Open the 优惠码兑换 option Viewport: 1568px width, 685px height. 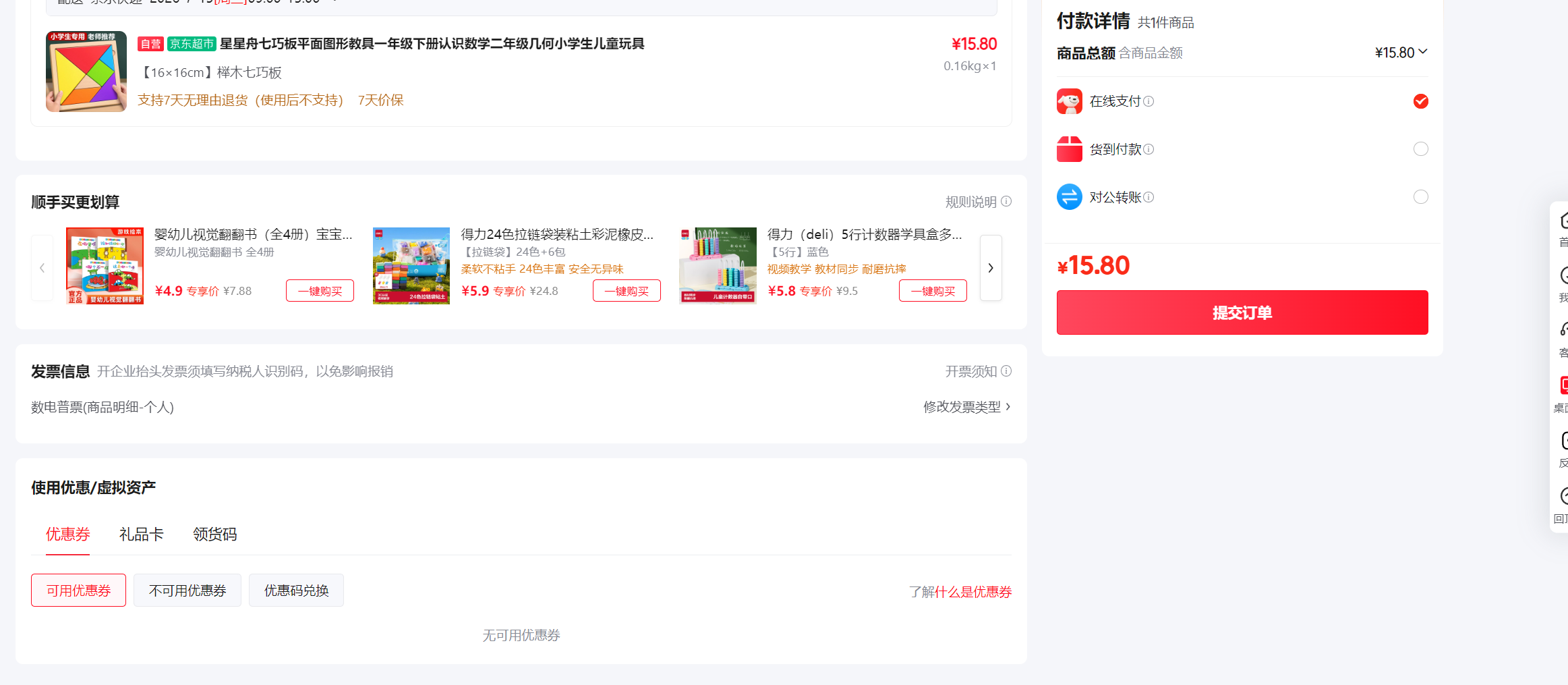(296, 591)
